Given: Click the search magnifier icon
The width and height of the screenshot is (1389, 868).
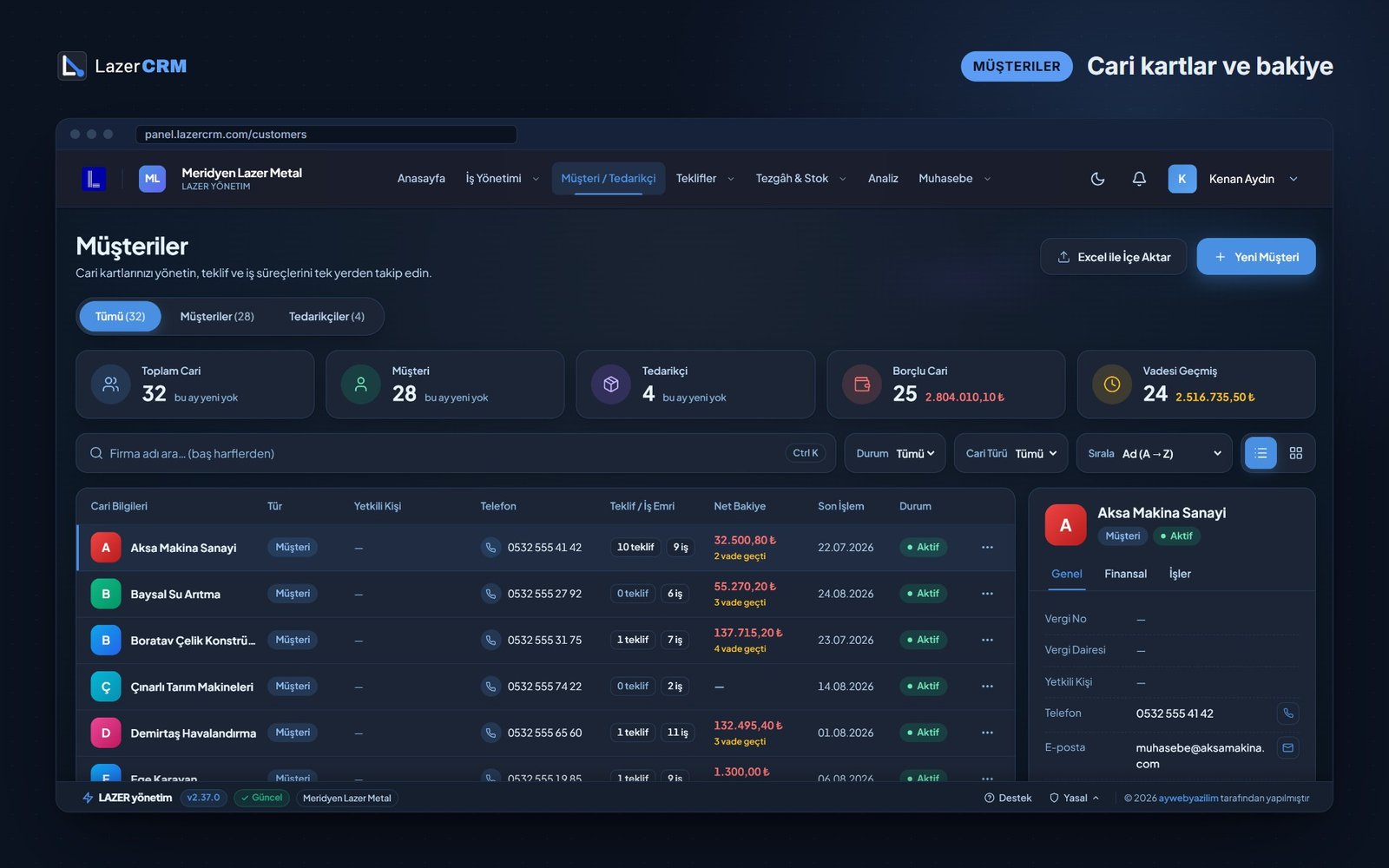Looking at the screenshot, I should (96, 453).
